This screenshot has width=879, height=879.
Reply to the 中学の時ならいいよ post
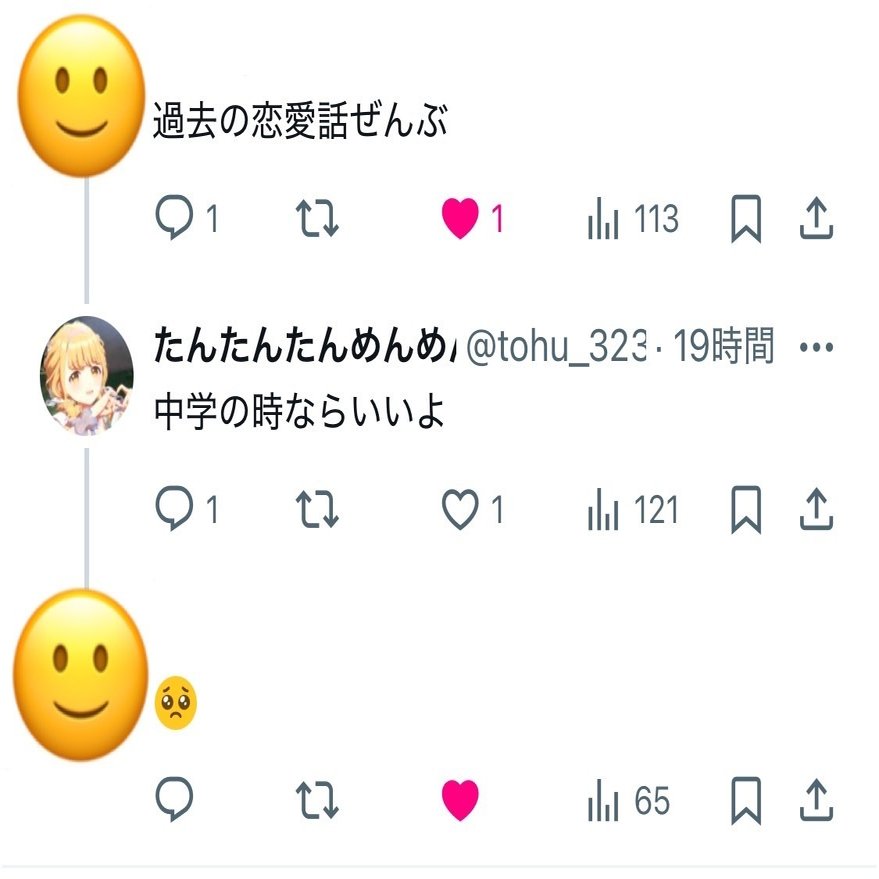click(187, 508)
